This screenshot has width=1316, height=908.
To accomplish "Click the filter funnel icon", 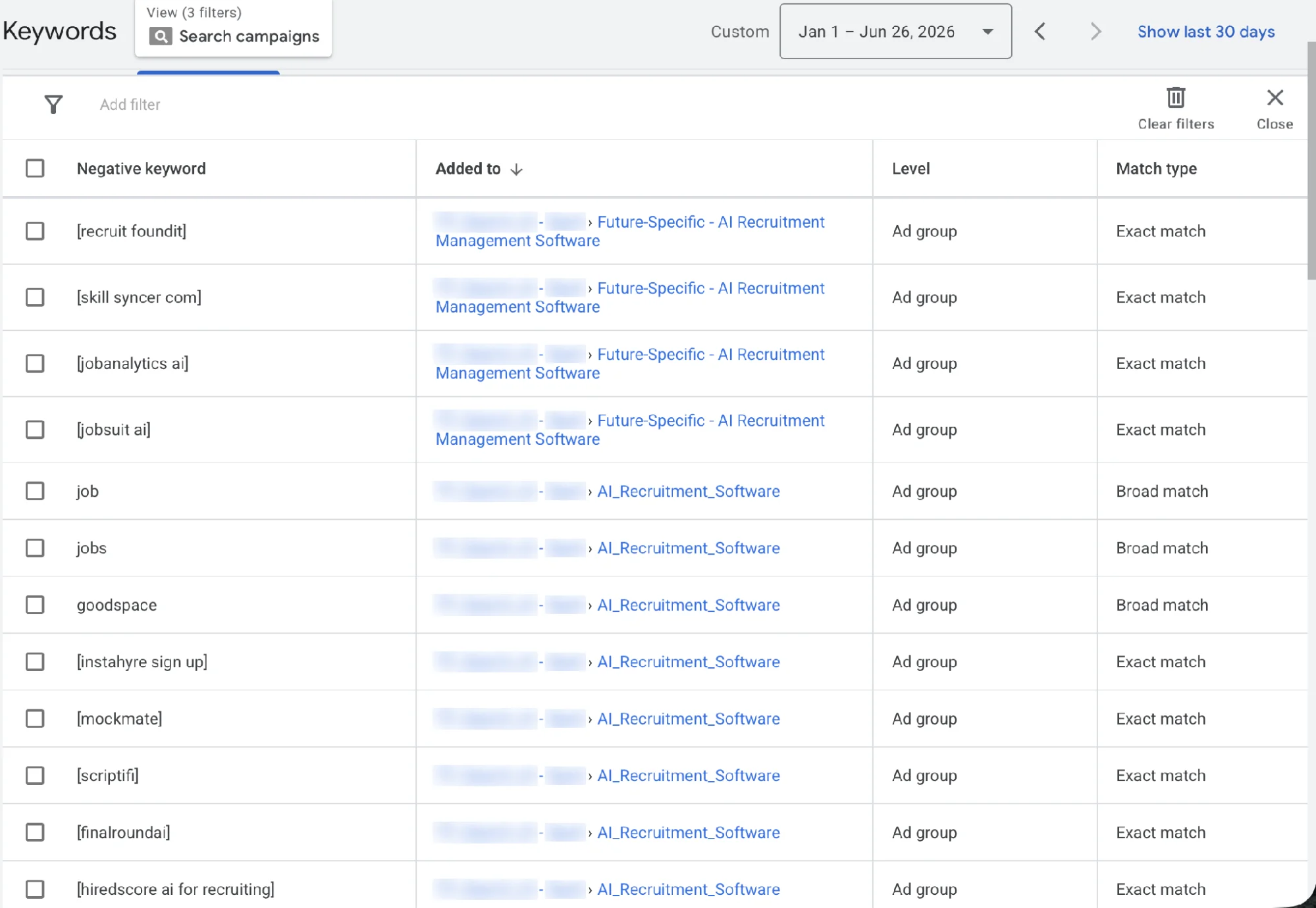I will [x=53, y=104].
